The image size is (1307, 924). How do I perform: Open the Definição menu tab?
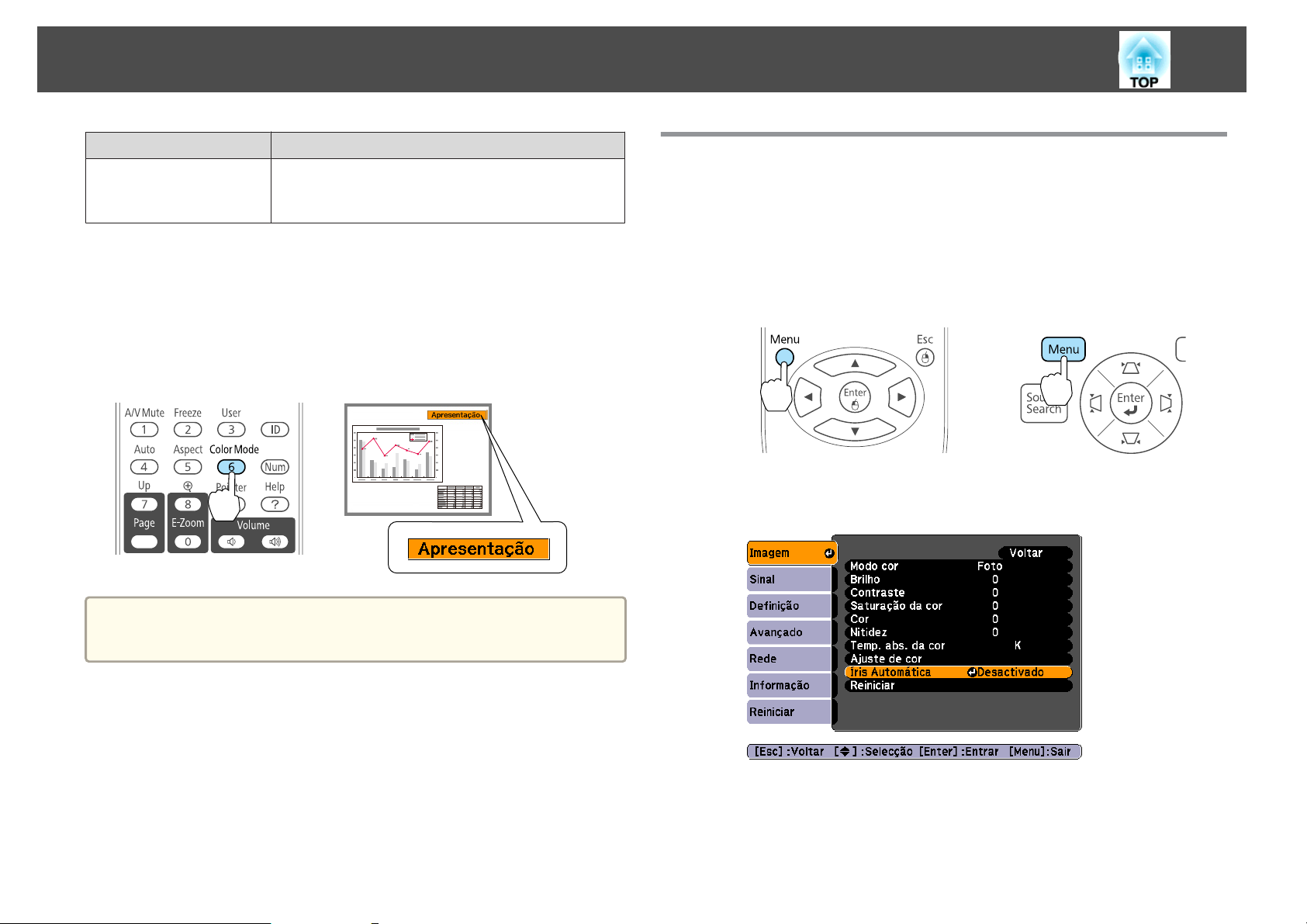[789, 606]
